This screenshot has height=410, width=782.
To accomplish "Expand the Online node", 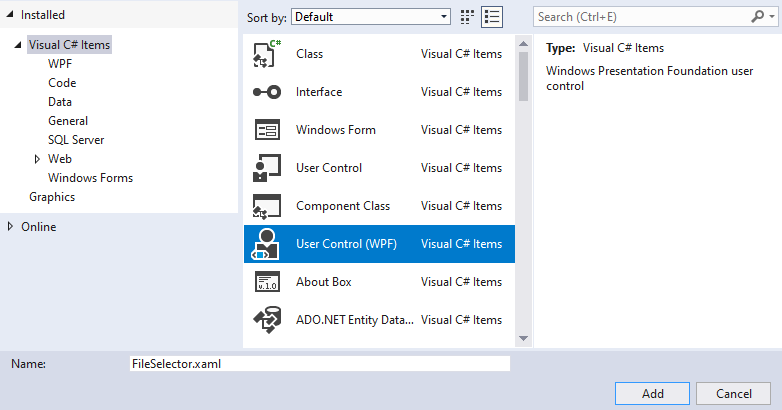I will pyautogui.click(x=10, y=226).
